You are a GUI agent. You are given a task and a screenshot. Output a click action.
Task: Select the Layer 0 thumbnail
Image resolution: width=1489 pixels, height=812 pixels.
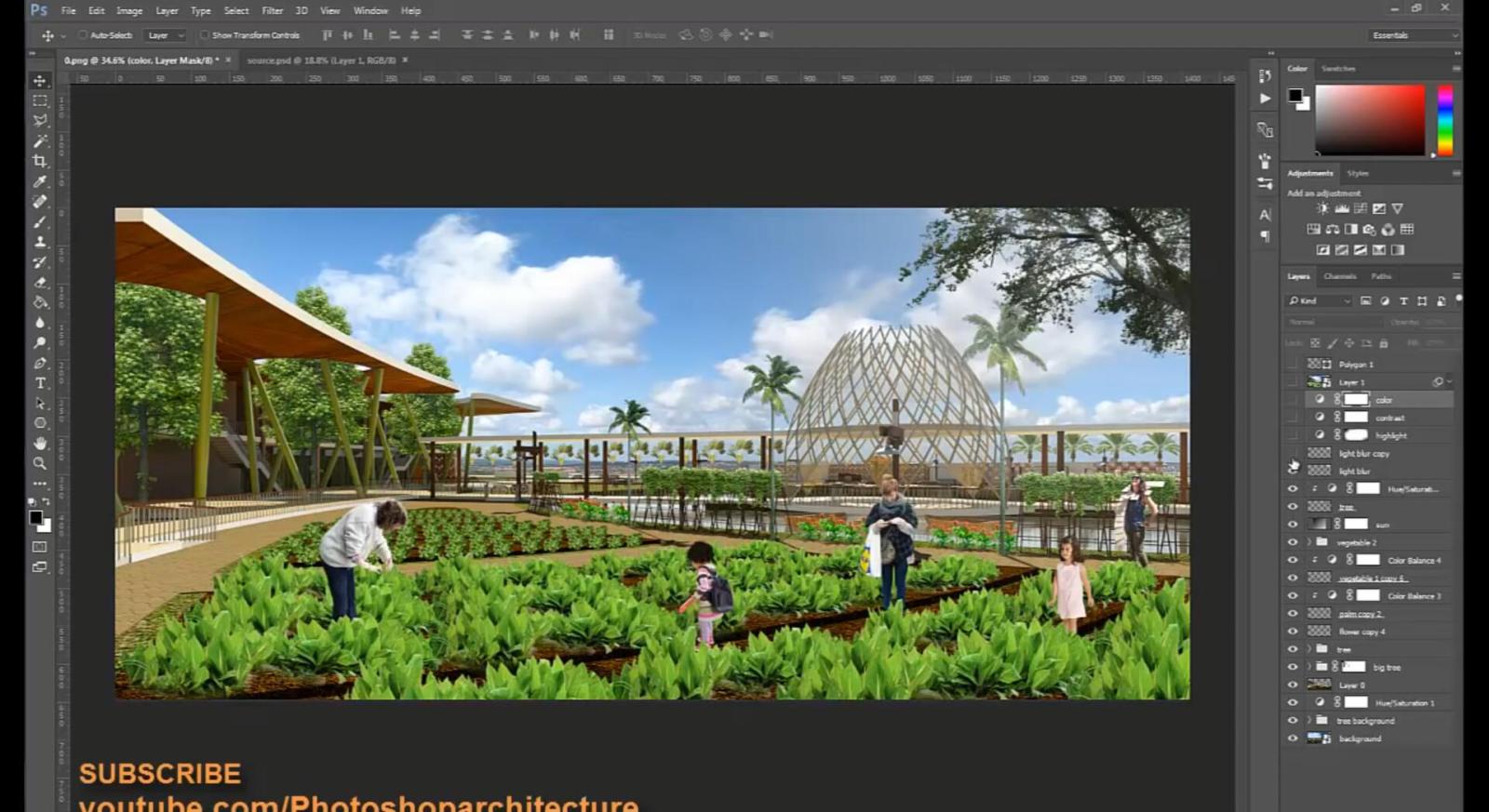click(x=1320, y=685)
